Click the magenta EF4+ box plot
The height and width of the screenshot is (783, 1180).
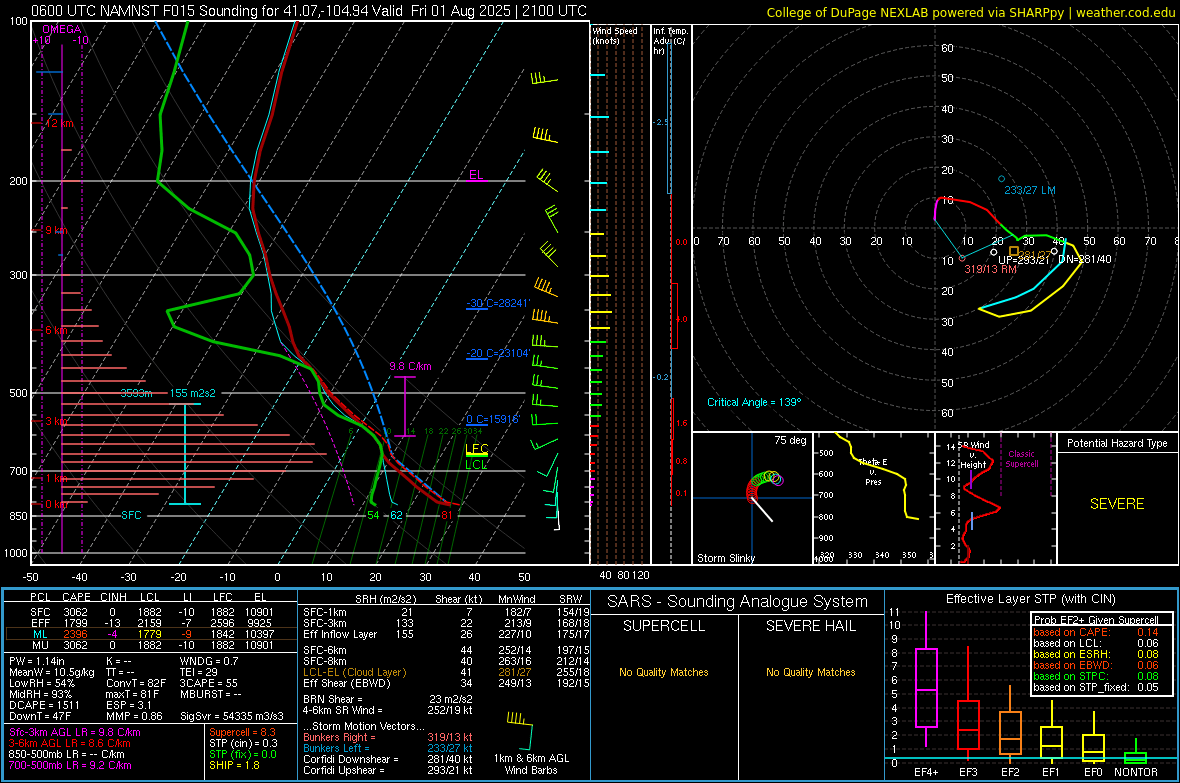pos(926,678)
